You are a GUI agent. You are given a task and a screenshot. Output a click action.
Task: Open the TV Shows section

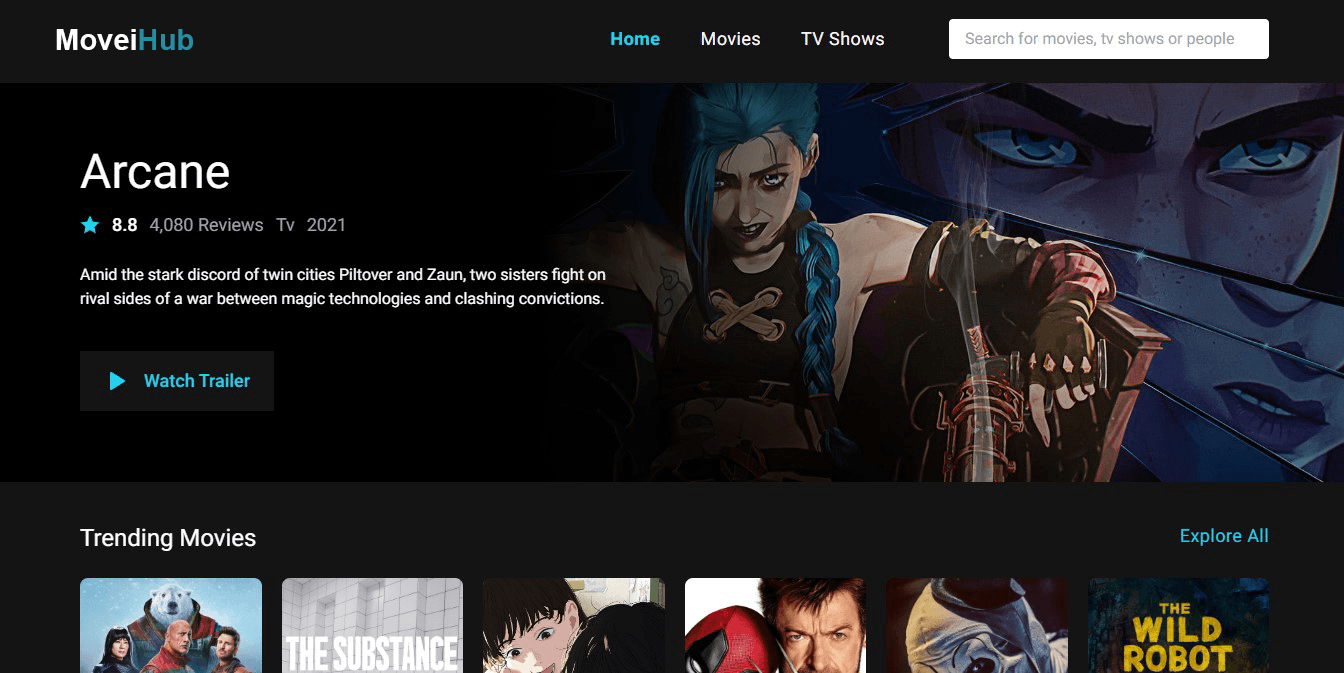click(842, 39)
